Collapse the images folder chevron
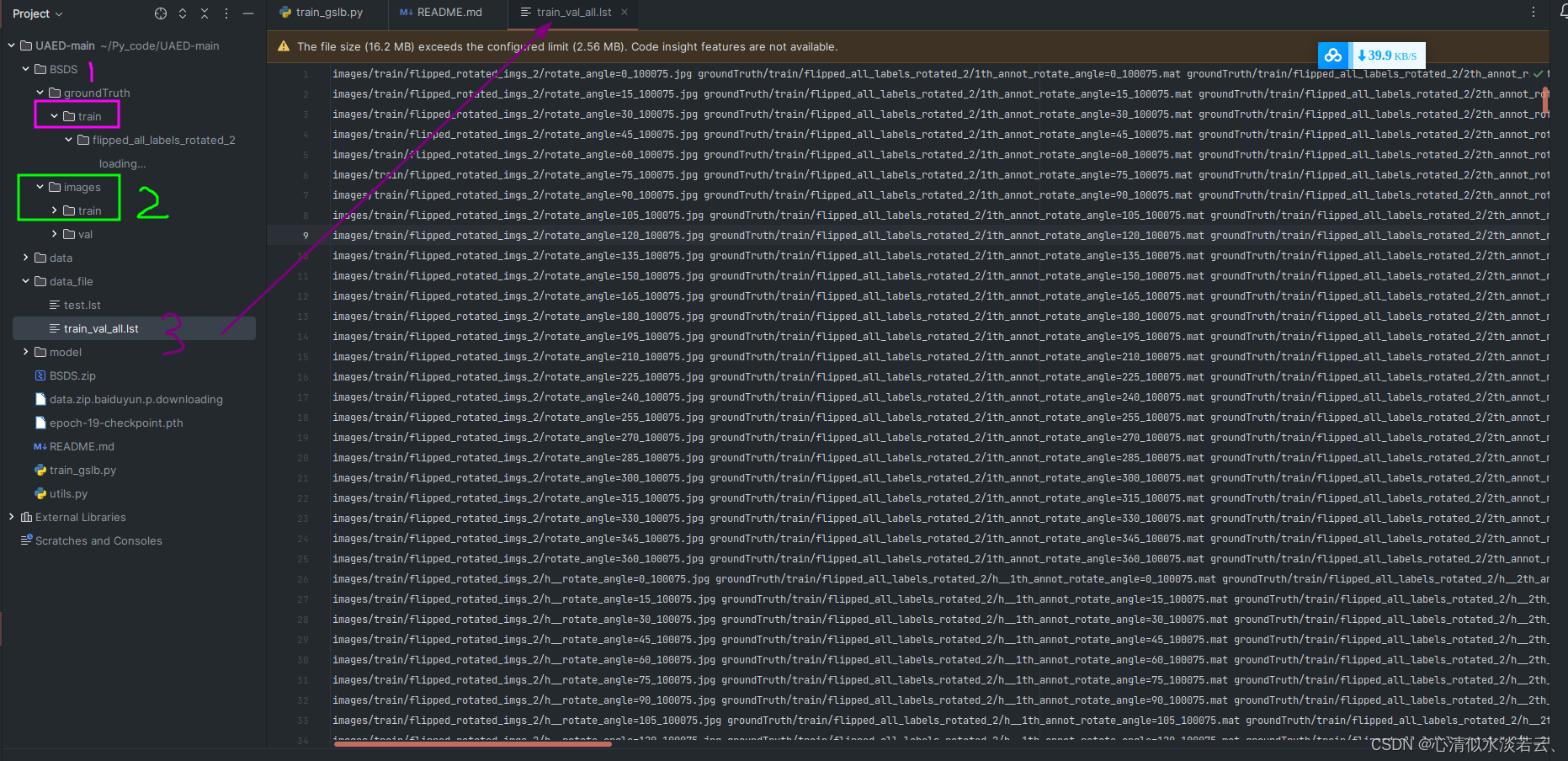 (x=40, y=187)
